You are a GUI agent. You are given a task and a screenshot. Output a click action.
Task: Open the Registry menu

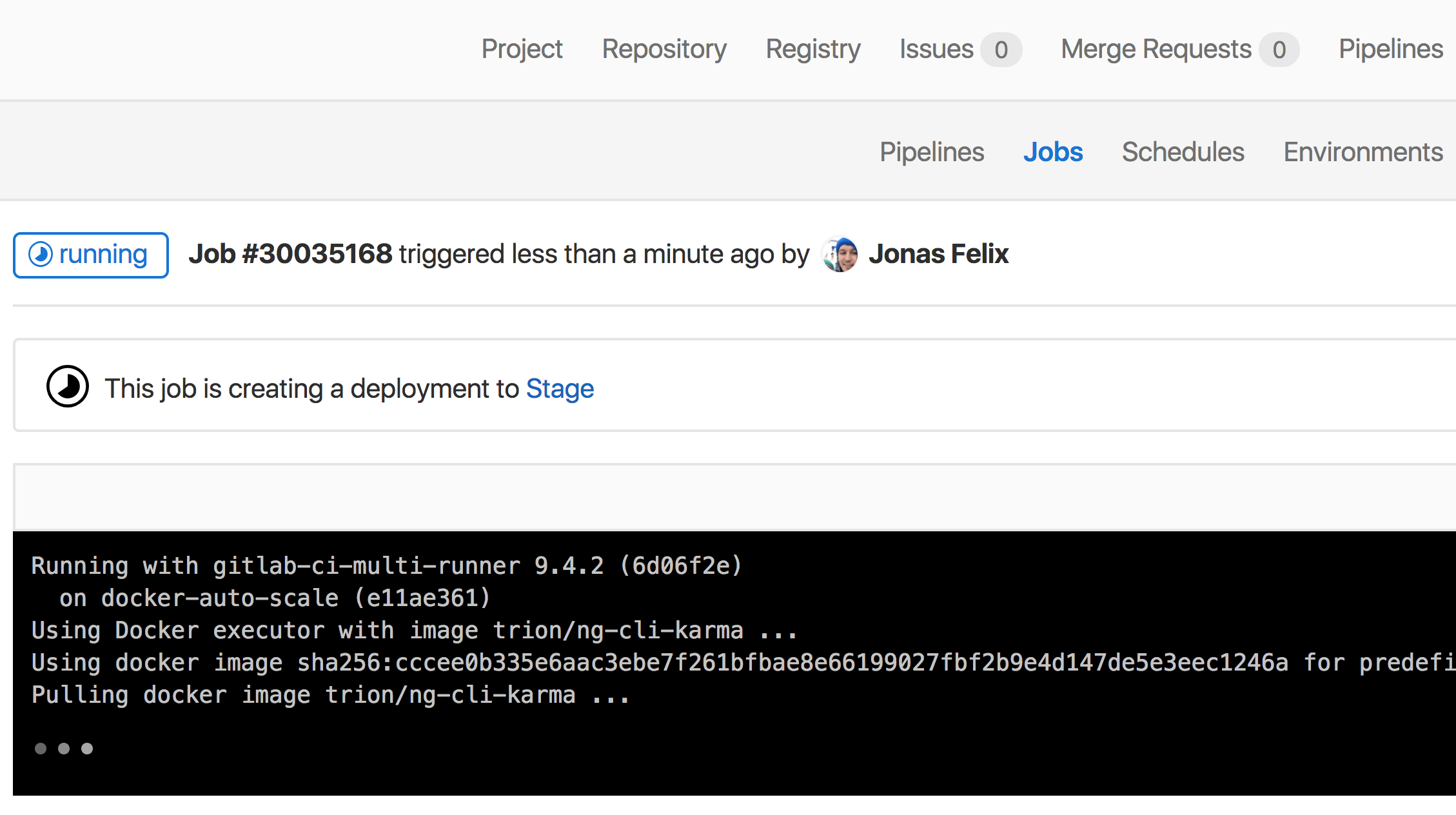[x=812, y=49]
